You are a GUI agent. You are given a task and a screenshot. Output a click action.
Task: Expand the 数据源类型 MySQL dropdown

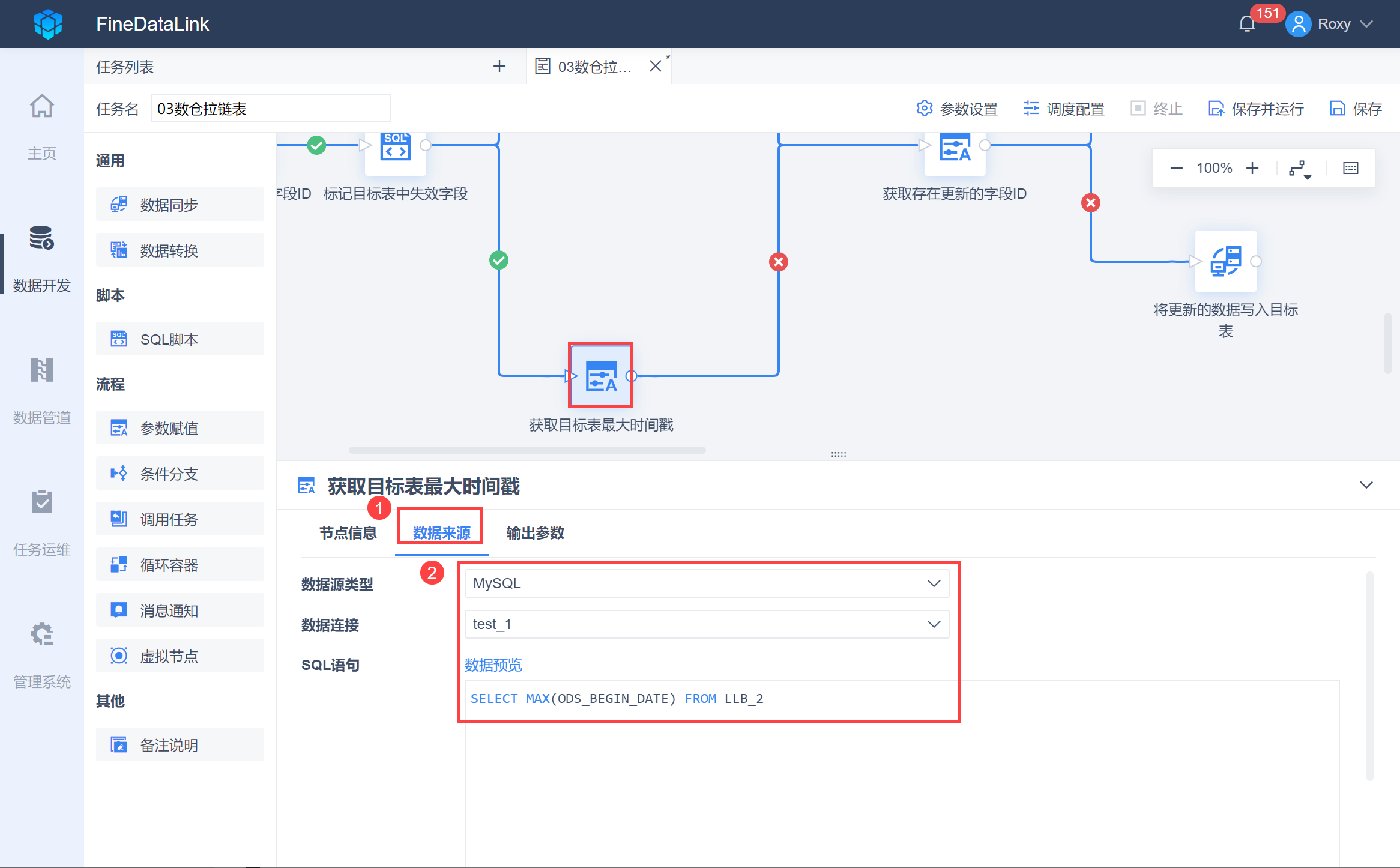[707, 583]
